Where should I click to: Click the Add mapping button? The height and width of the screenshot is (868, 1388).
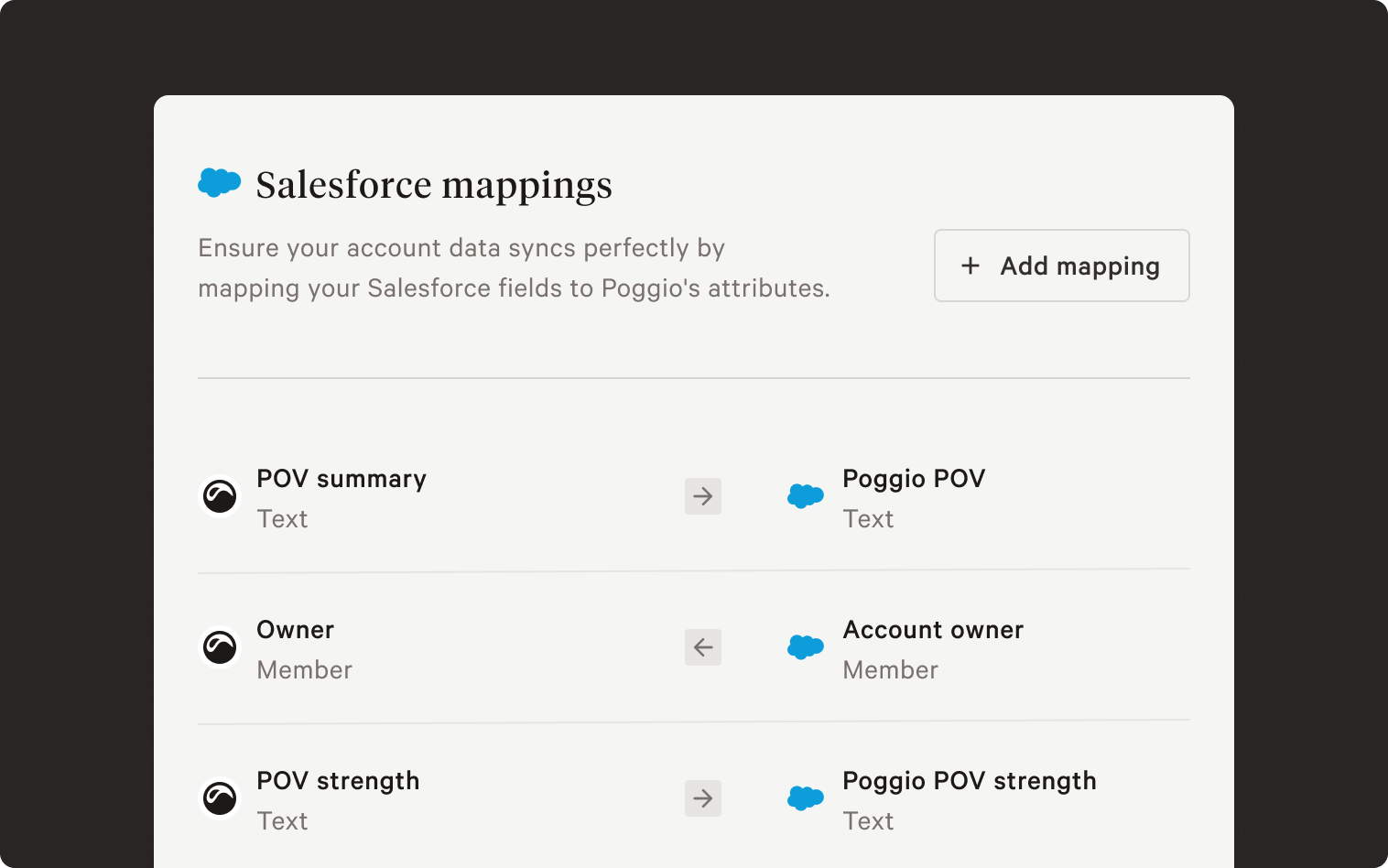1061,266
